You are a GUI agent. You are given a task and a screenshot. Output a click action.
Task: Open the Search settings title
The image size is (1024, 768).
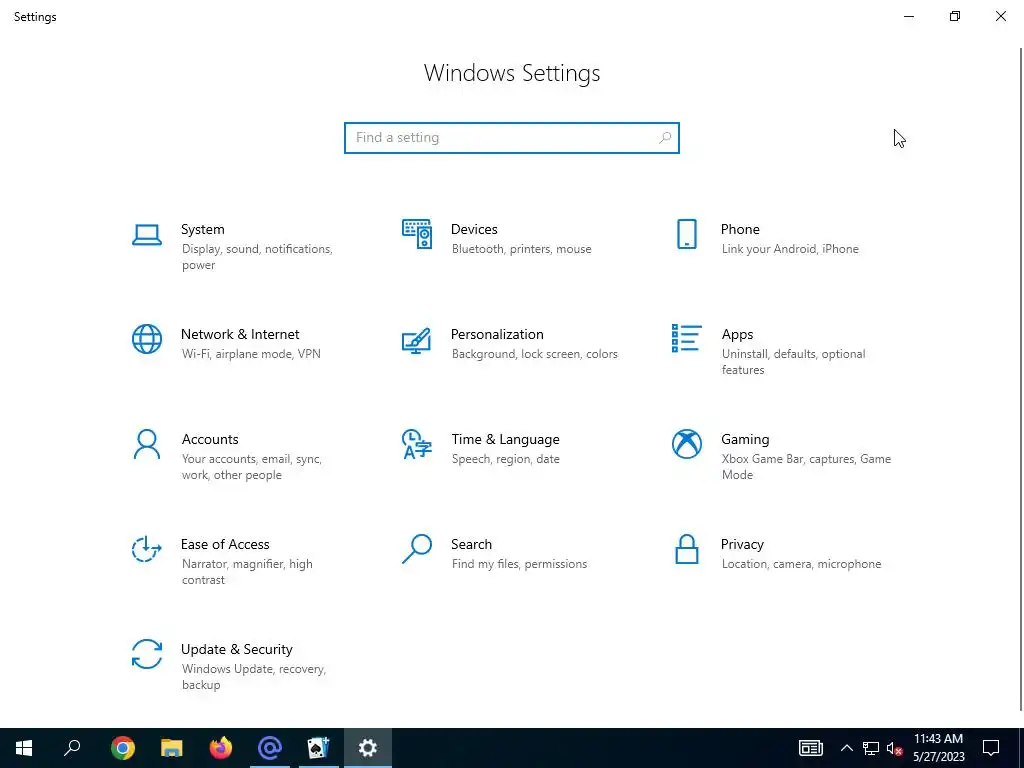[x=471, y=544]
